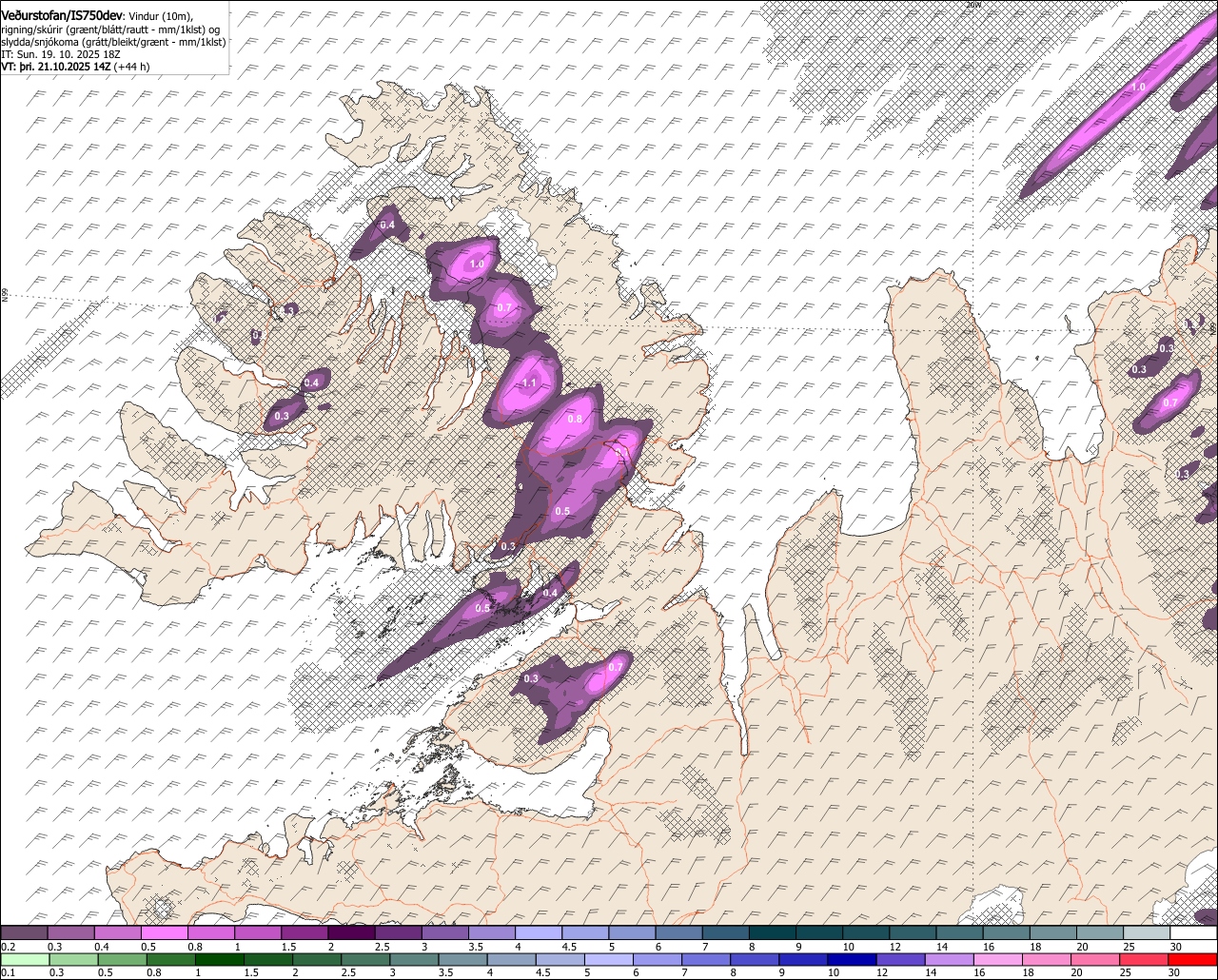The height and width of the screenshot is (980, 1218).
Task: Pick lower swatch between 7 and 8
Action: point(707,959)
